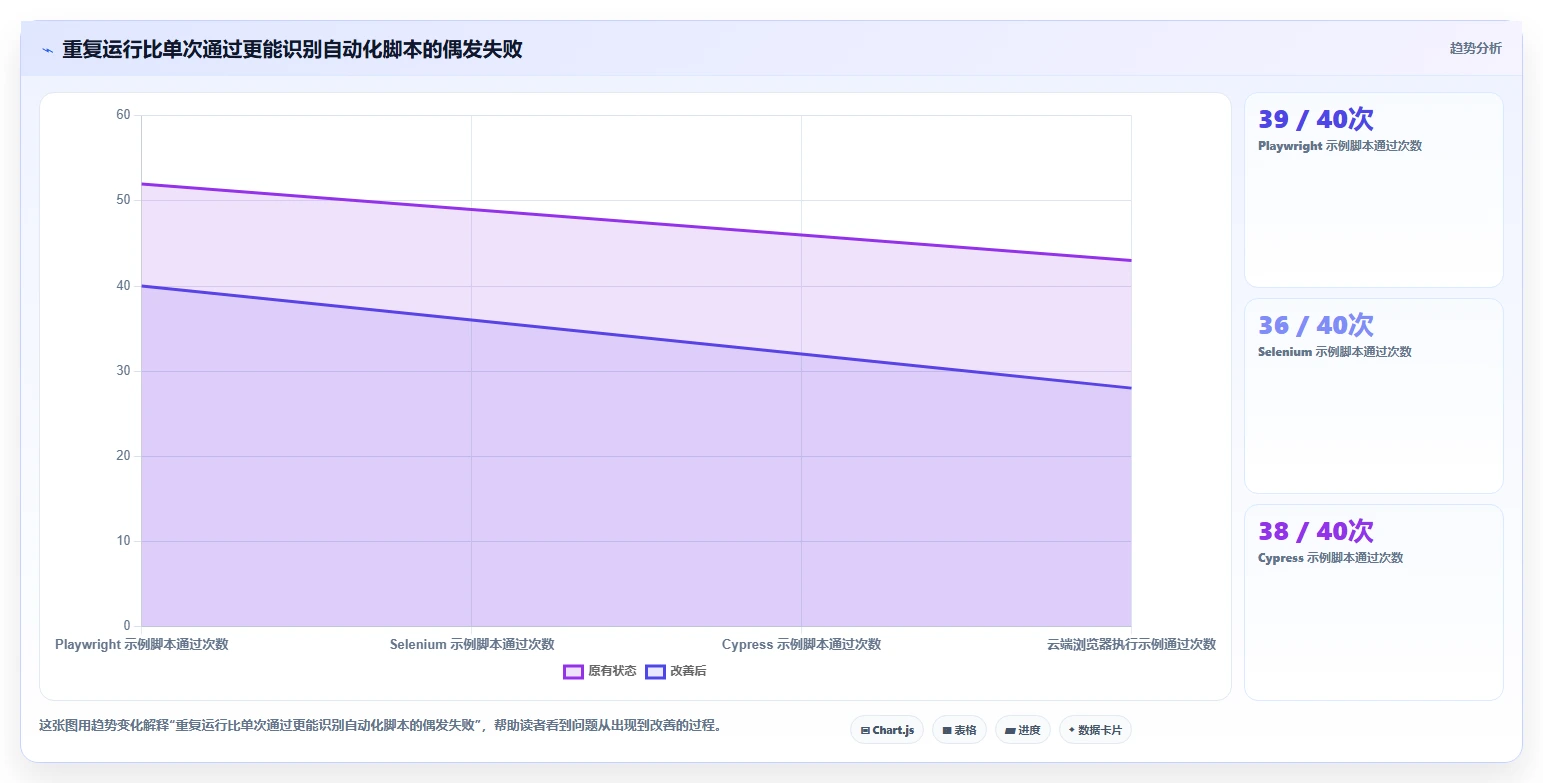Click the Cypress 示例脚本通过次数 axis label
The height and width of the screenshot is (783, 1543).
click(x=801, y=644)
